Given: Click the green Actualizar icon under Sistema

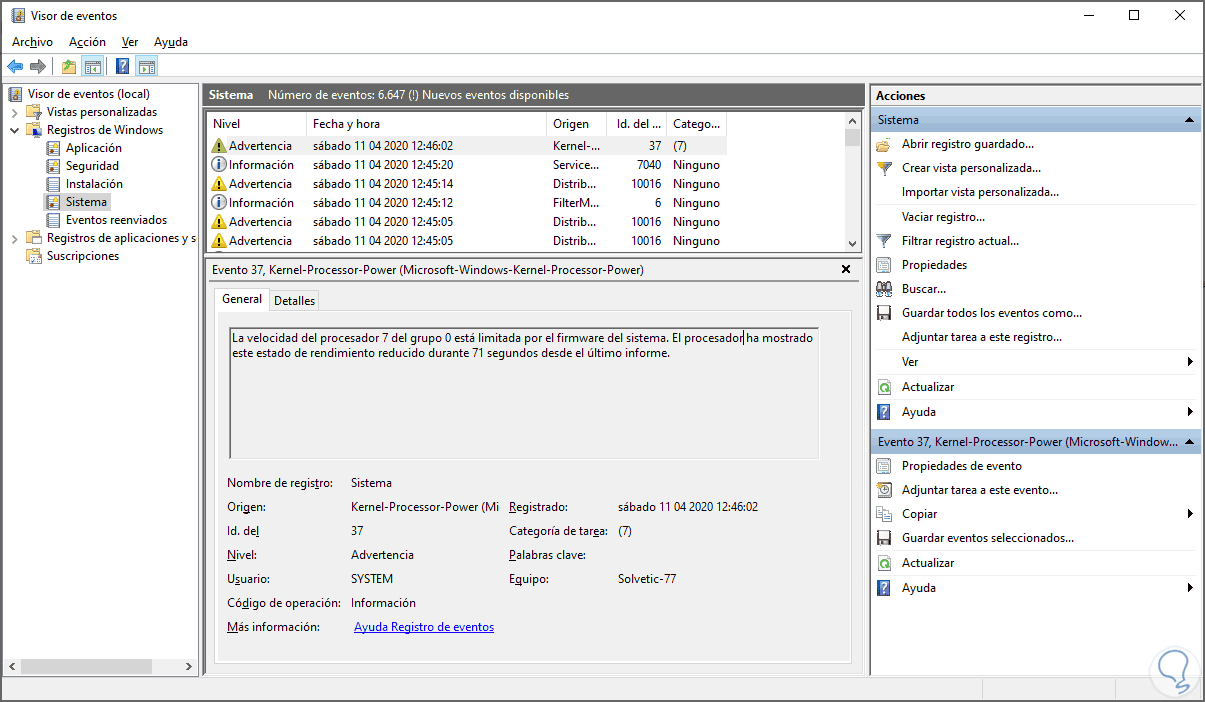Looking at the screenshot, I should click(884, 387).
